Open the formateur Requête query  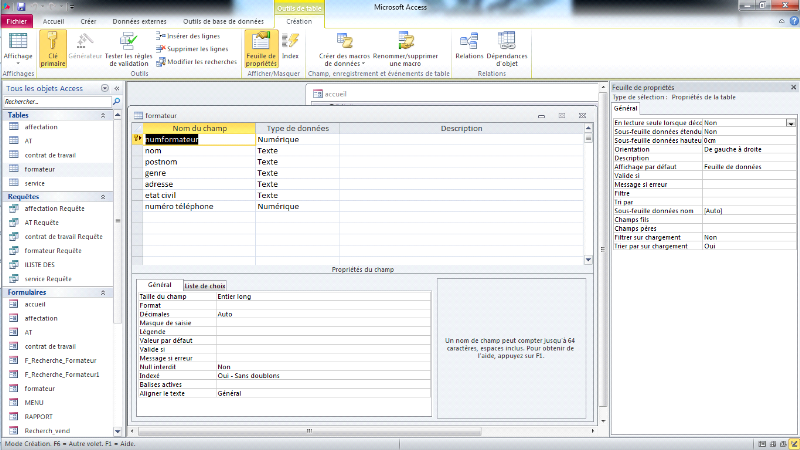coord(53,250)
